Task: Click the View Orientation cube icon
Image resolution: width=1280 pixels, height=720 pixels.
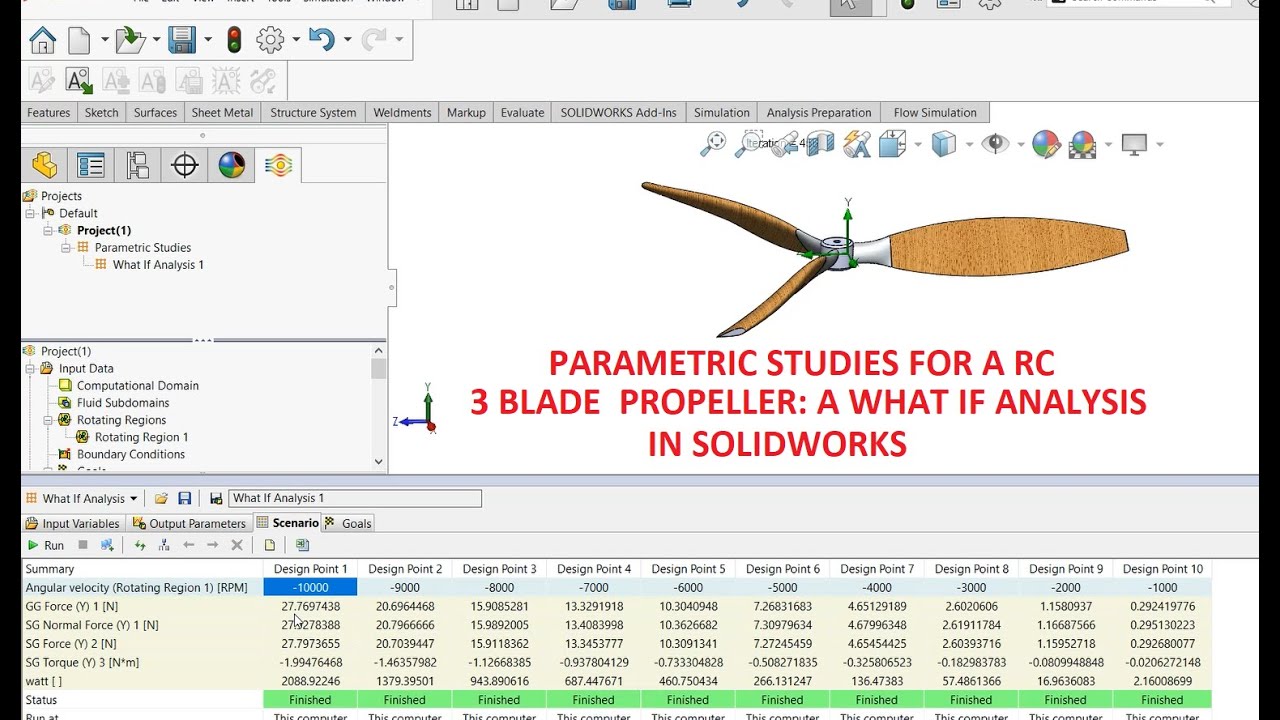Action: (x=892, y=144)
